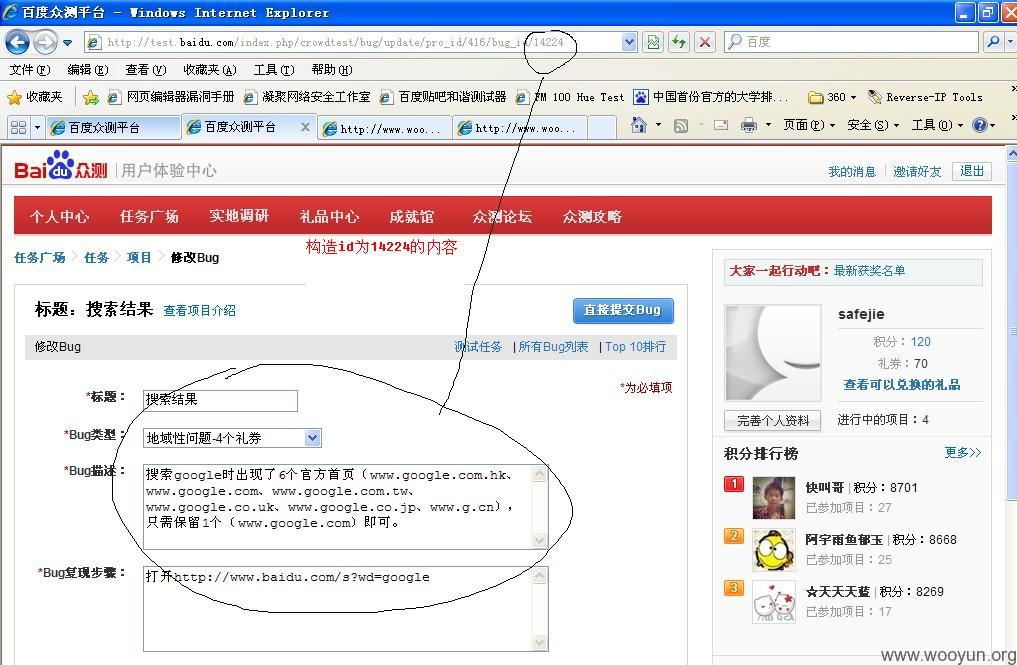The height and width of the screenshot is (665, 1017).
Task: Open Top 10排行 link
Action: click(635, 347)
